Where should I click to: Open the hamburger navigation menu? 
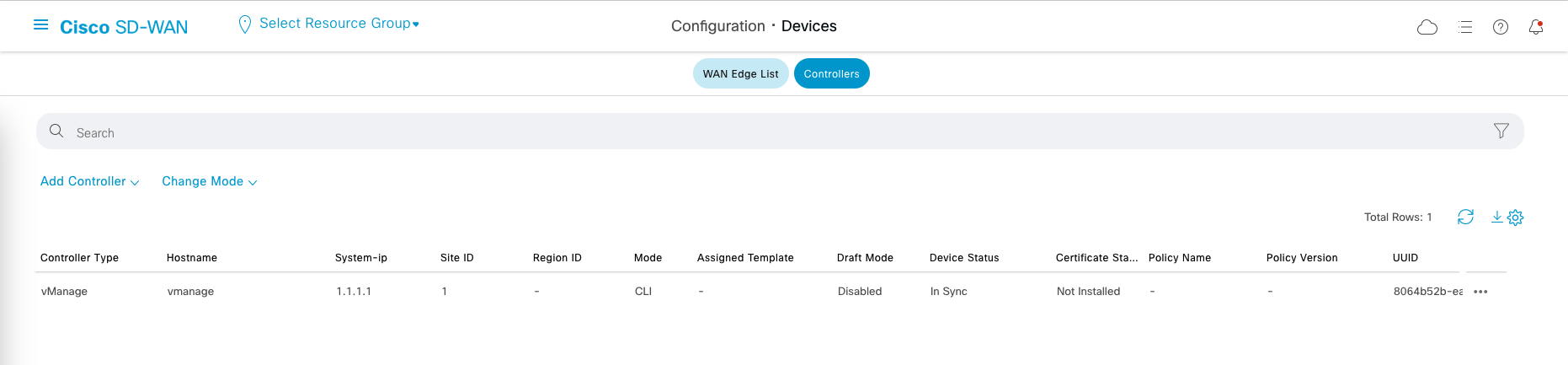40,25
